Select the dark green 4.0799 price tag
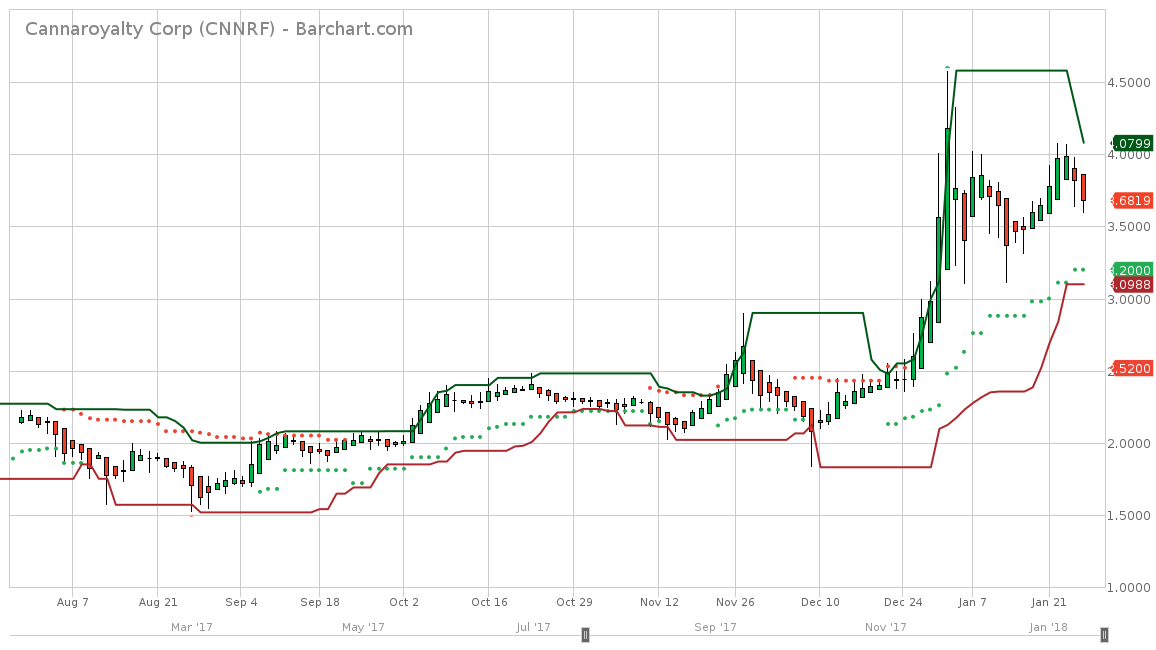 [x=1132, y=143]
